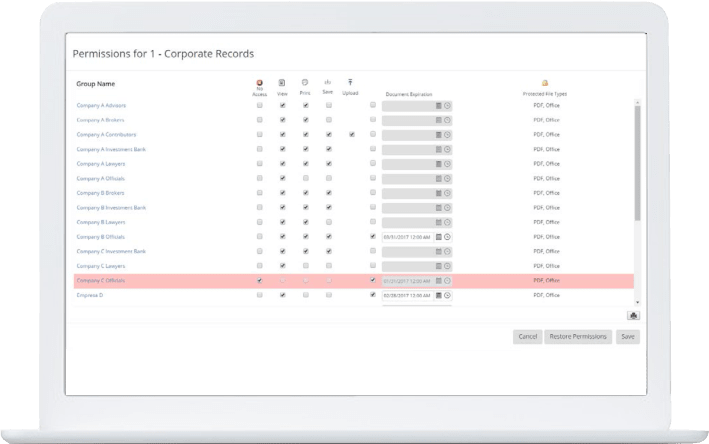
Task: Open calendar picker for Company B Officials expiration
Action: 438,237
